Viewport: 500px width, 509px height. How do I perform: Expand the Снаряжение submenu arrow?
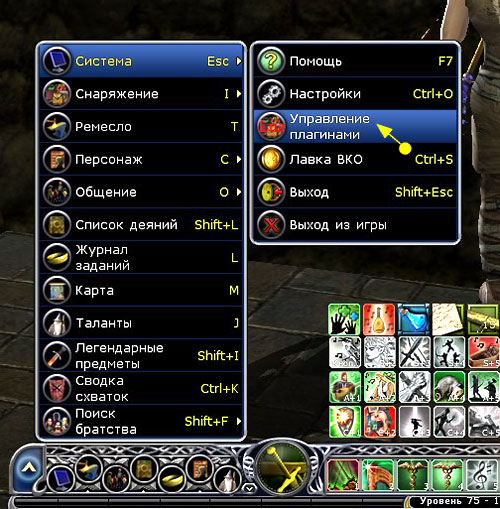pyautogui.click(x=239, y=94)
